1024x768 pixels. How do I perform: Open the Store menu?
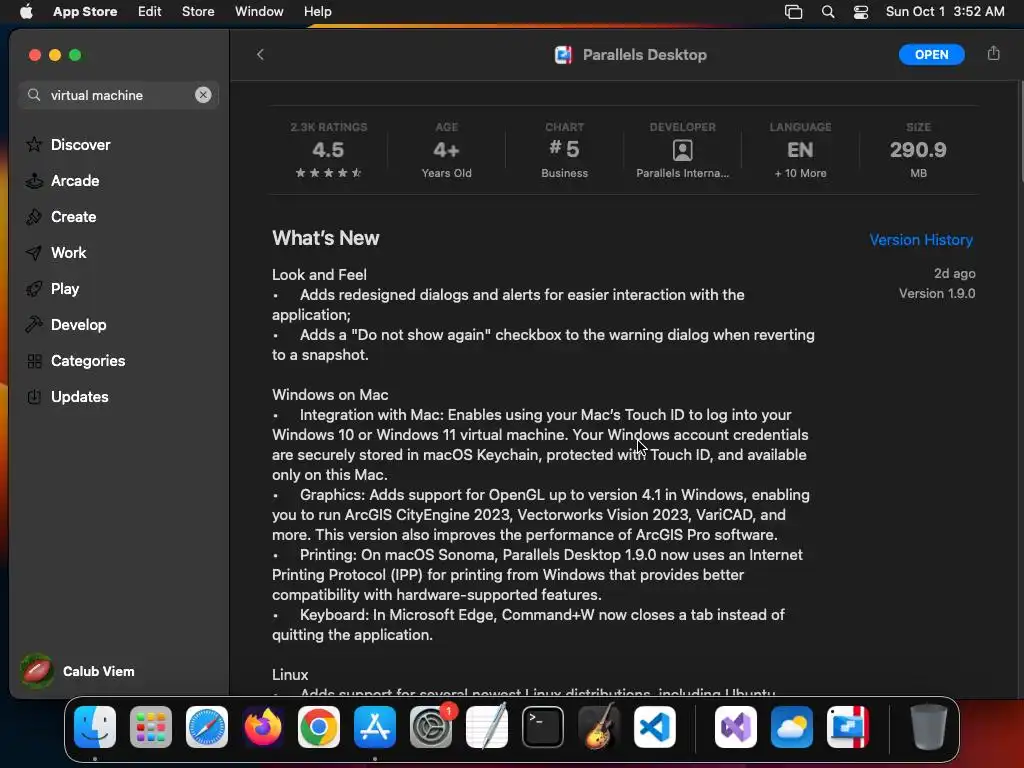[198, 11]
